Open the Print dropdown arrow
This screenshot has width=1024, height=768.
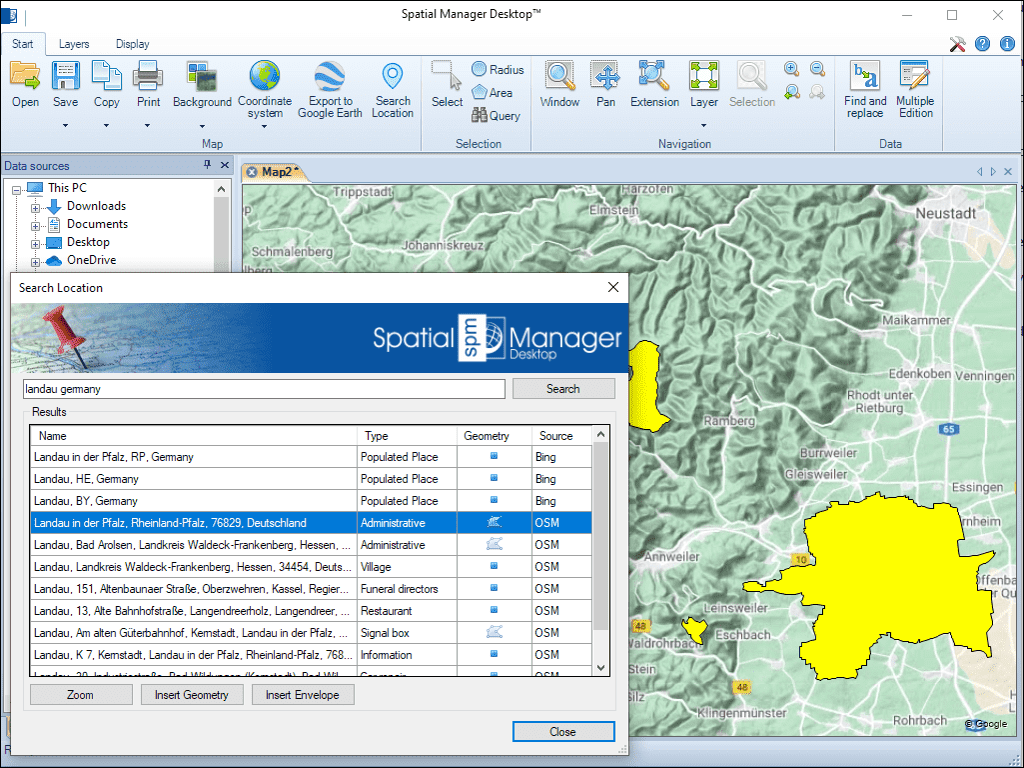tap(148, 125)
